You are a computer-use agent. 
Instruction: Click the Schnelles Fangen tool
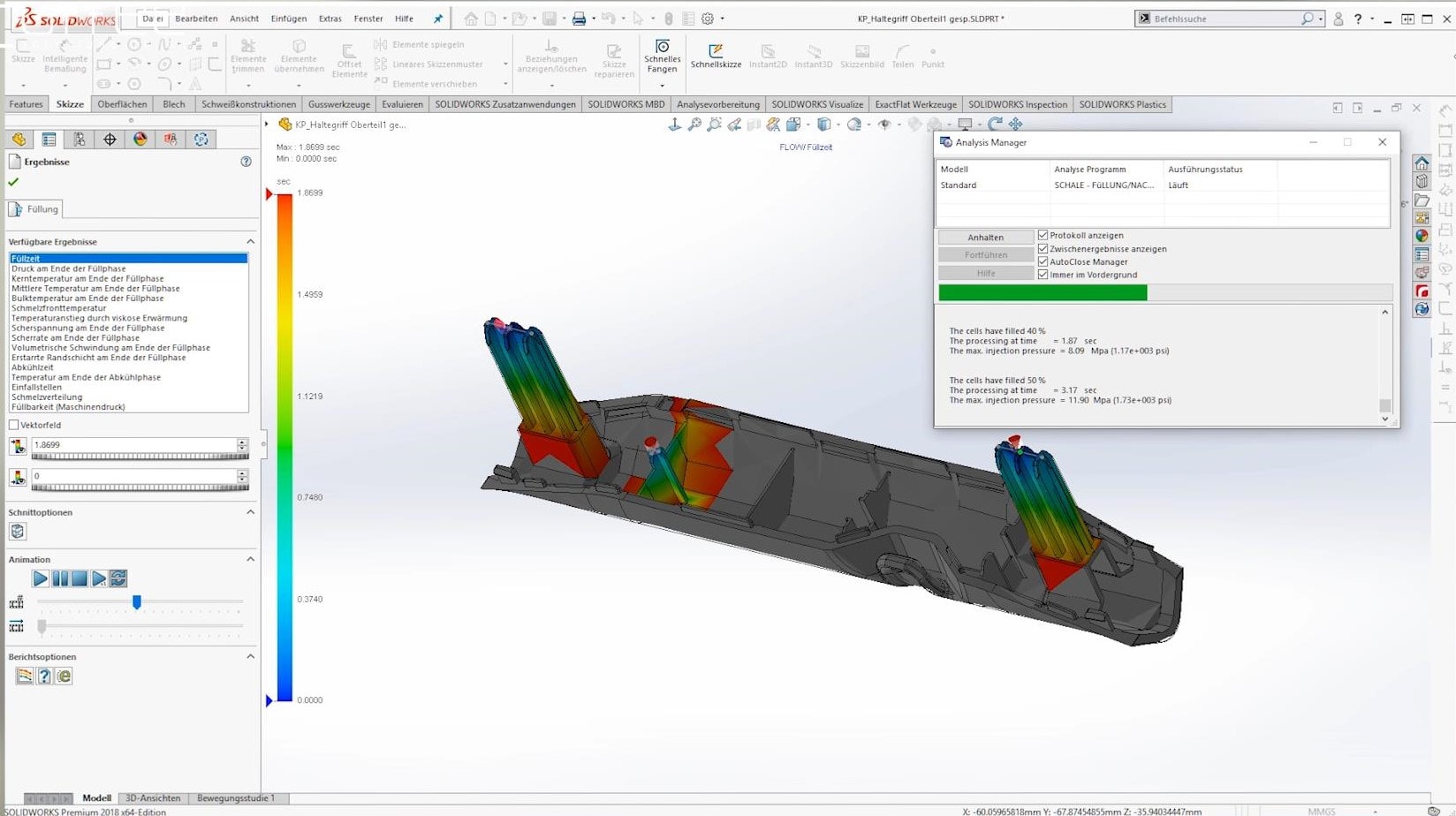[x=662, y=57]
